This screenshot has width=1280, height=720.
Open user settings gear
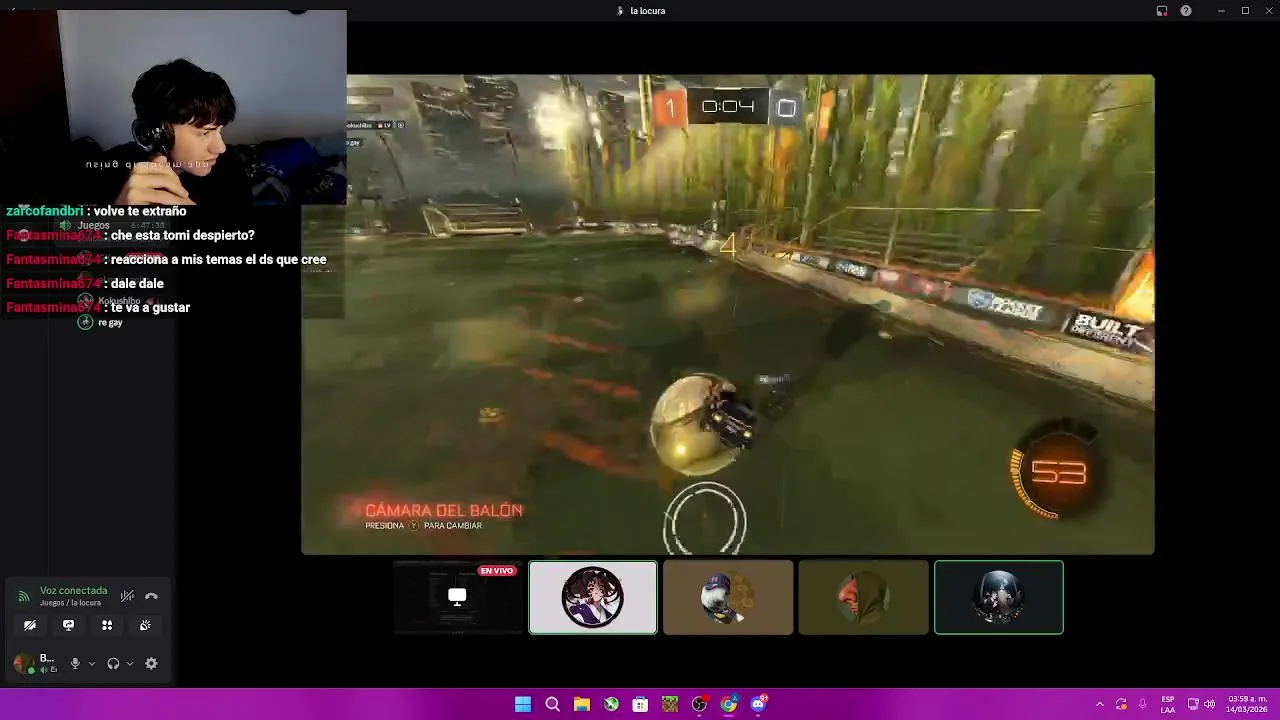[x=151, y=663]
